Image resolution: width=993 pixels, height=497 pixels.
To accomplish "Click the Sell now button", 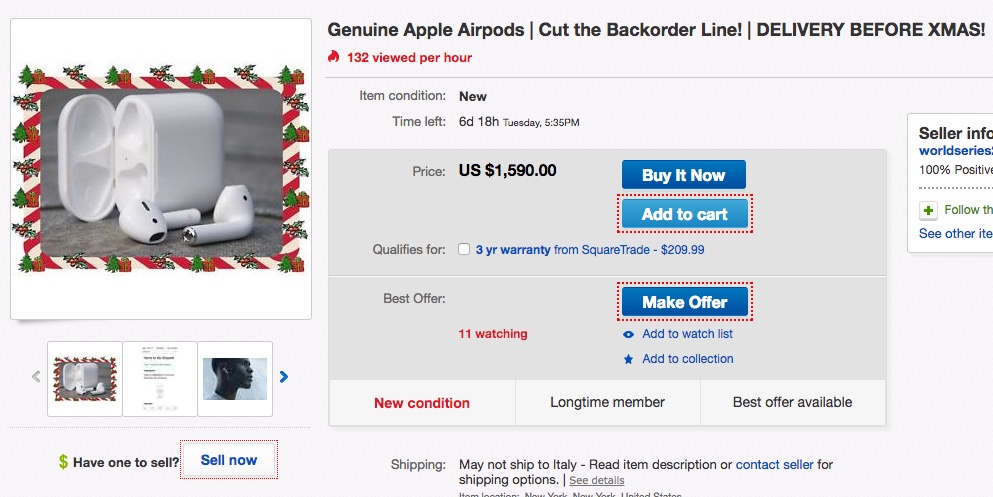I will point(229,460).
